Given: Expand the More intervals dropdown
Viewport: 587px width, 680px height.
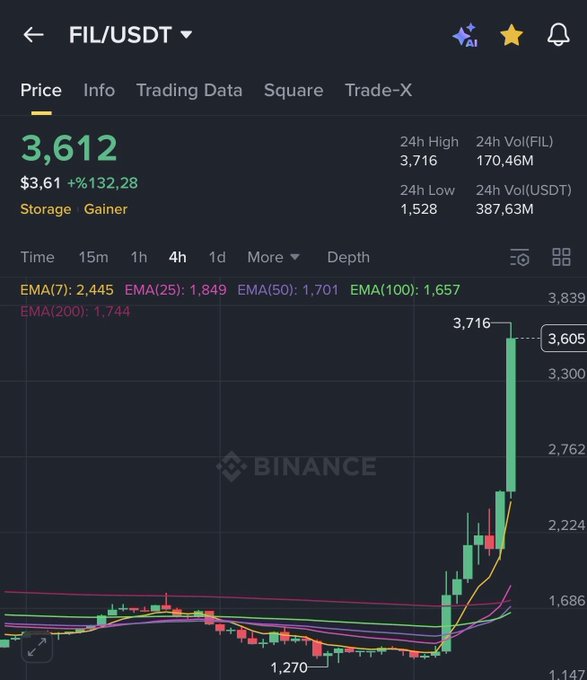Looking at the screenshot, I should (273, 257).
